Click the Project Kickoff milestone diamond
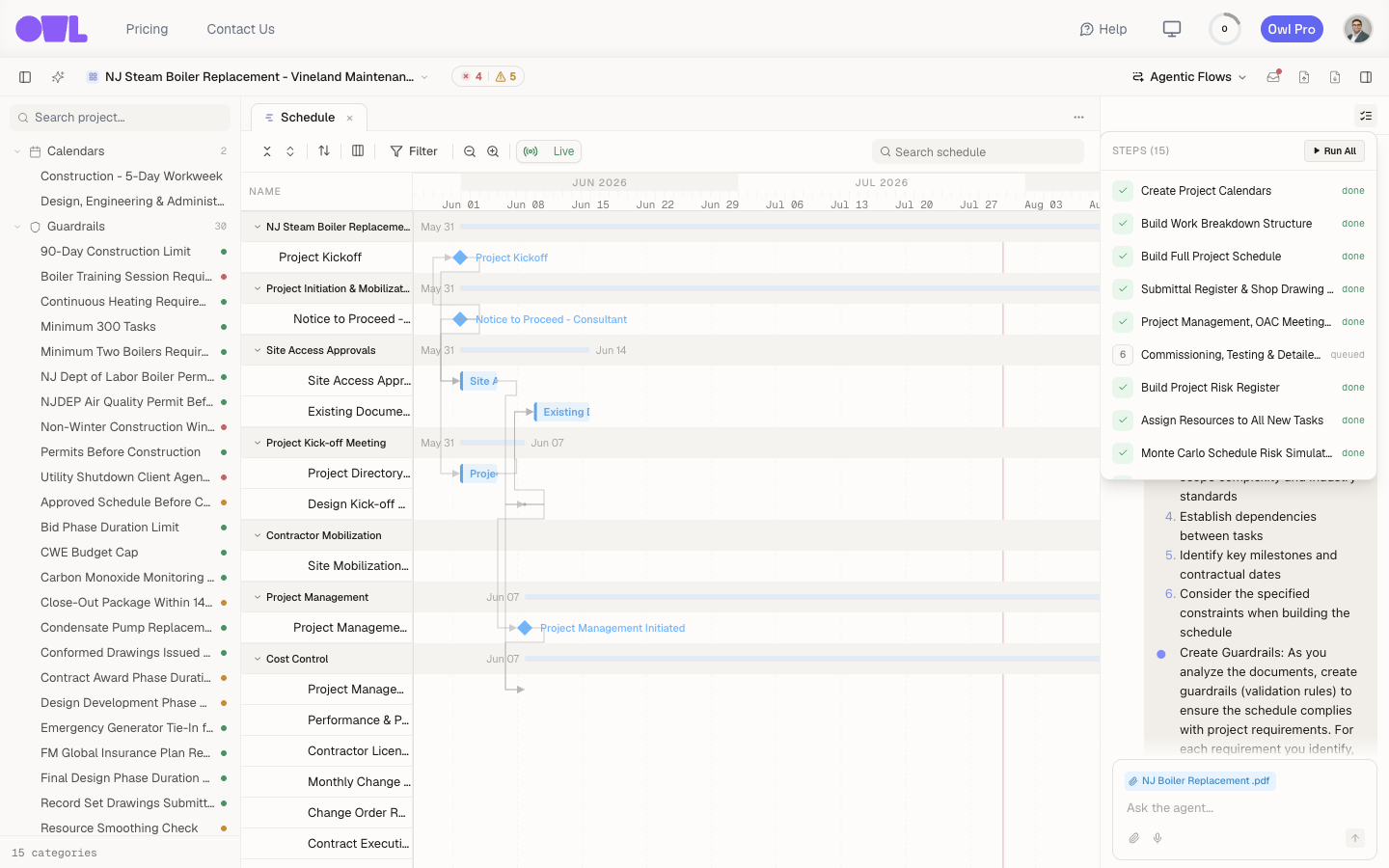Viewport: 1389px width, 868px height. click(460, 258)
